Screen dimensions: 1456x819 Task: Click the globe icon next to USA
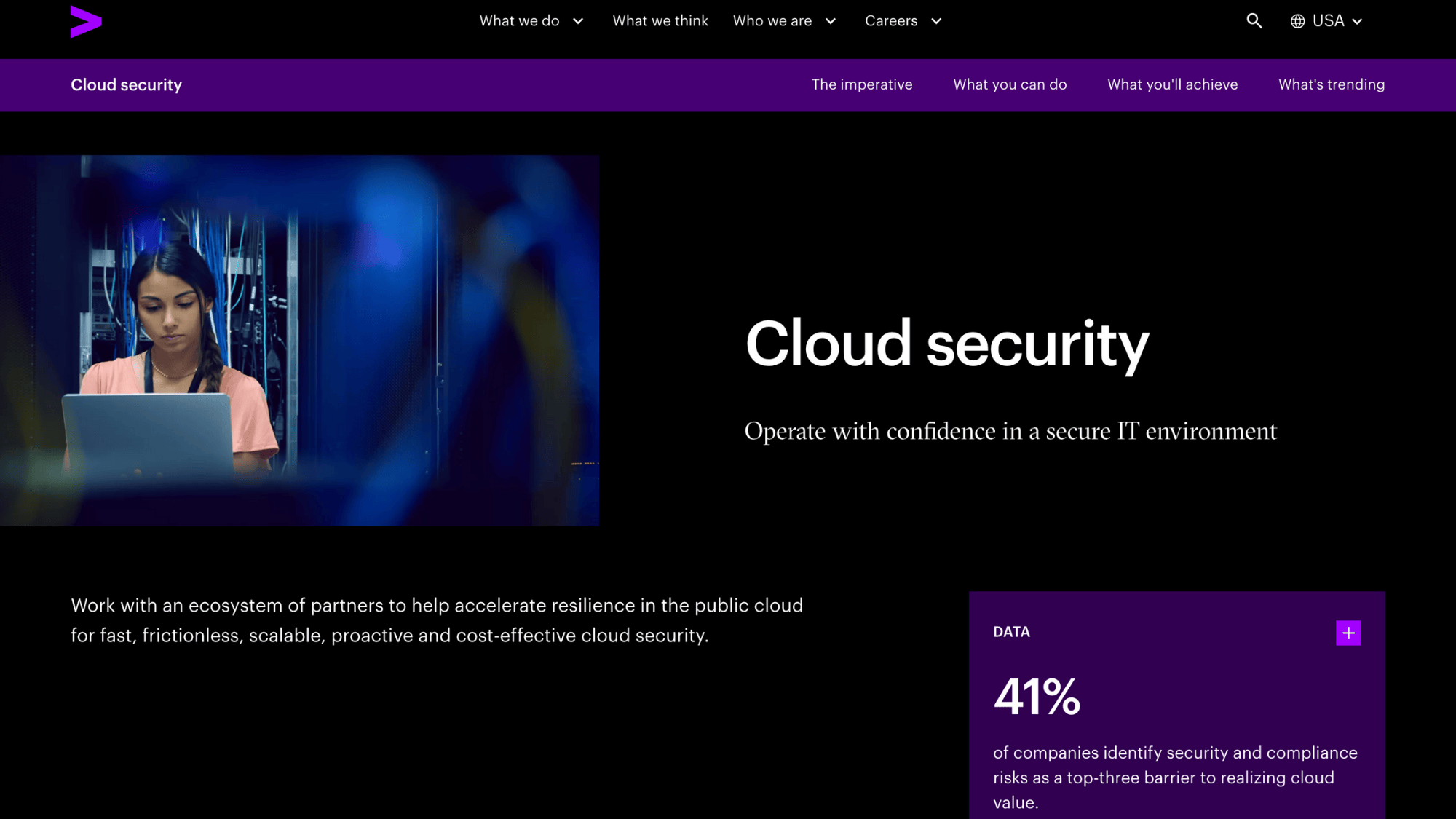pos(1297,21)
